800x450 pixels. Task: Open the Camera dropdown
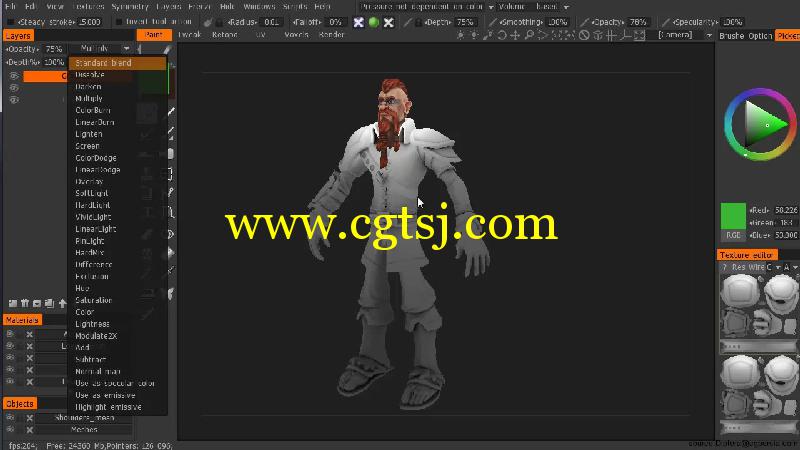pos(684,35)
